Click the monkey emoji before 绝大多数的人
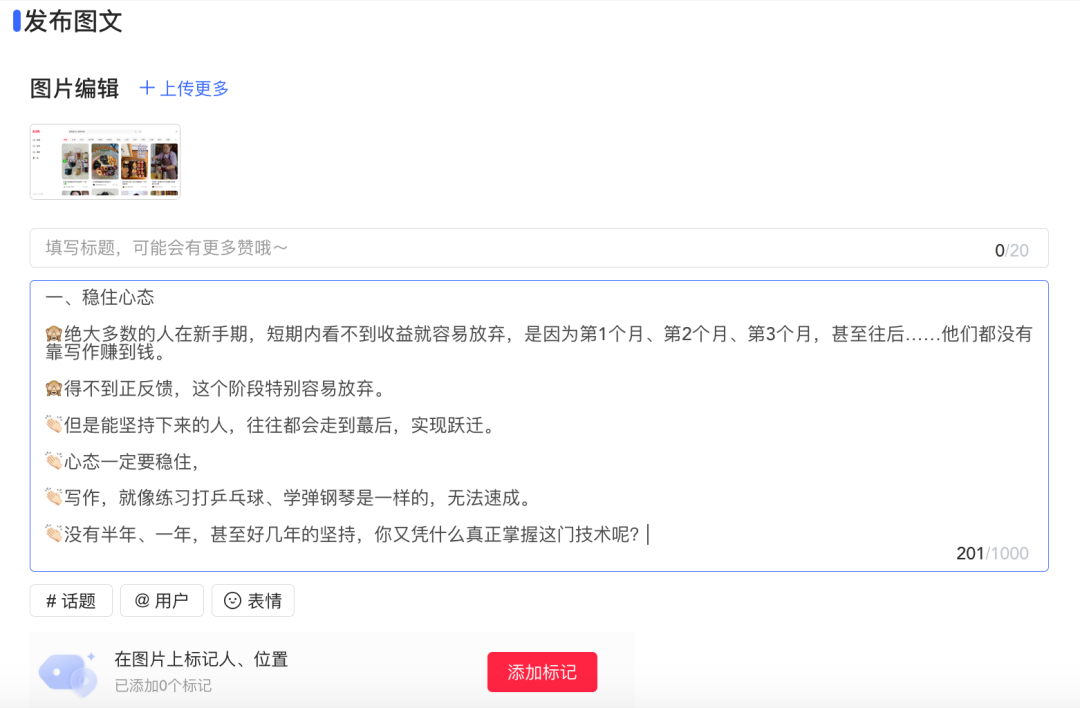The width and height of the screenshot is (1080, 708). click(54, 335)
